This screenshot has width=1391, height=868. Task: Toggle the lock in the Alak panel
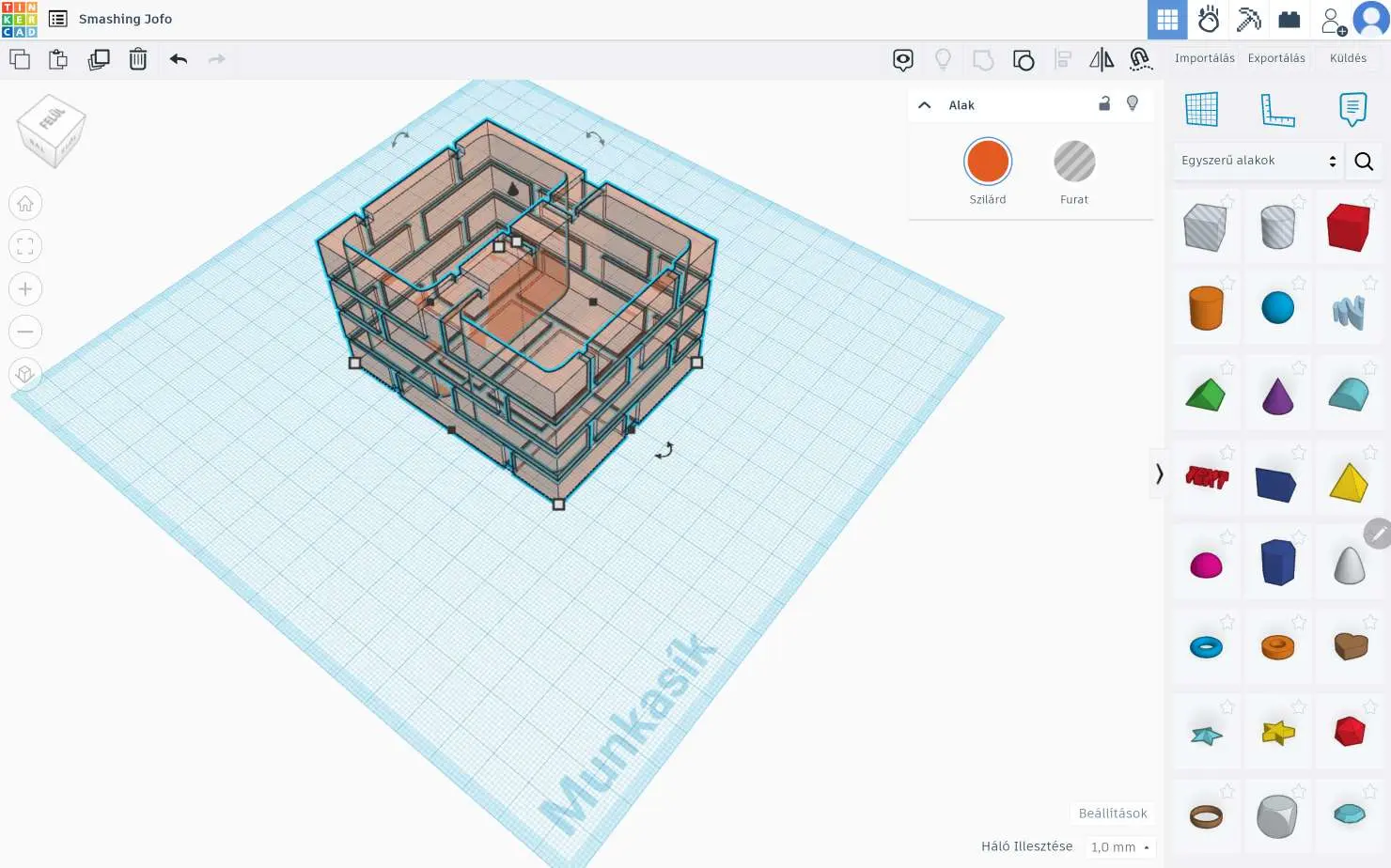pos(1103,104)
